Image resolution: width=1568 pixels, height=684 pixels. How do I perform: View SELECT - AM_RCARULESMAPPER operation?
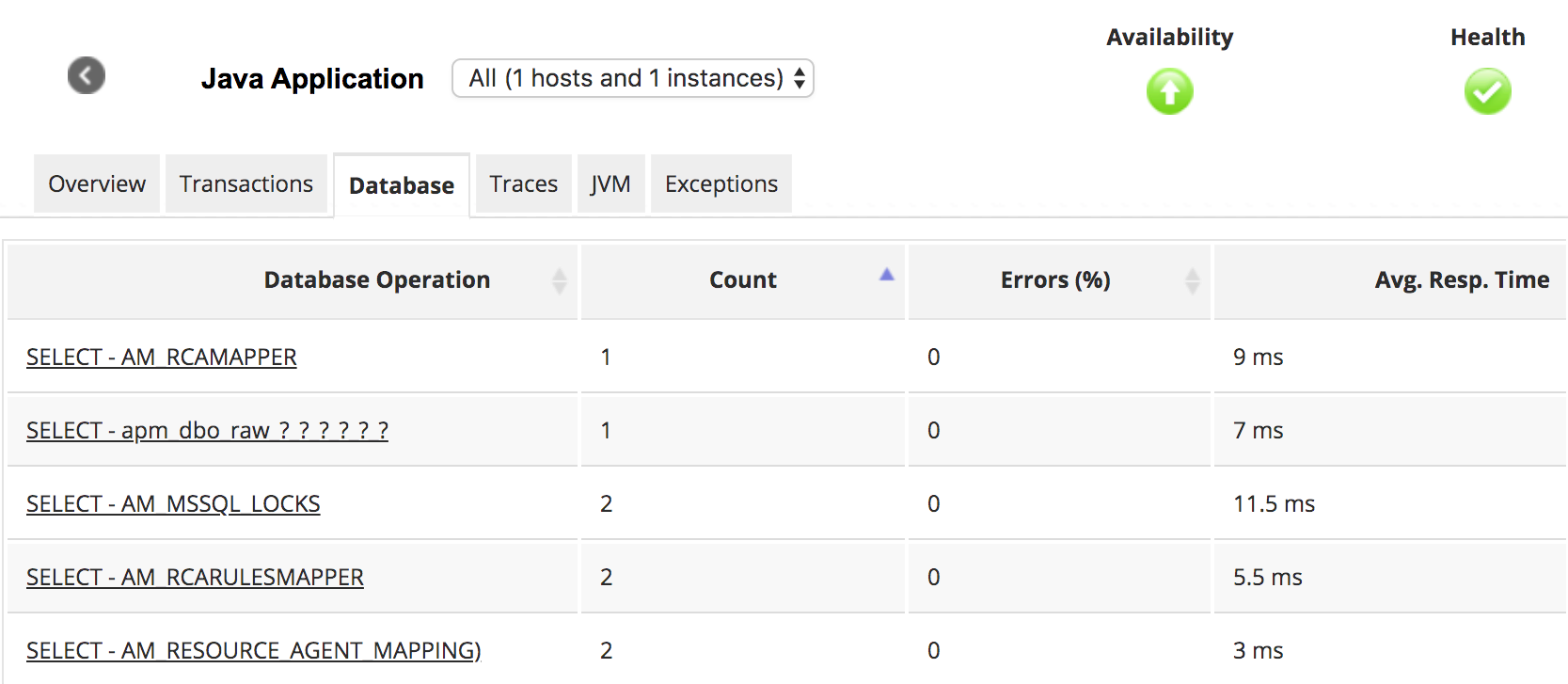tap(194, 577)
